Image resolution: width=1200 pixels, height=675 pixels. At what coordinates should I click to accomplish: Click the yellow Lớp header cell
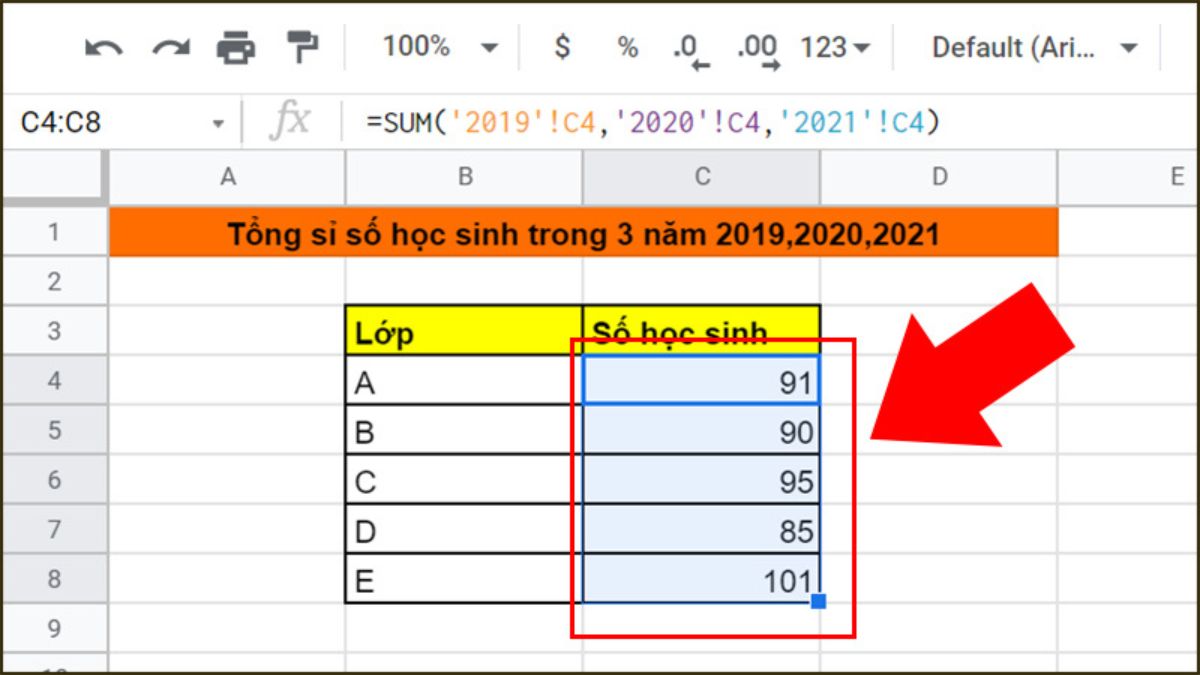tap(465, 331)
